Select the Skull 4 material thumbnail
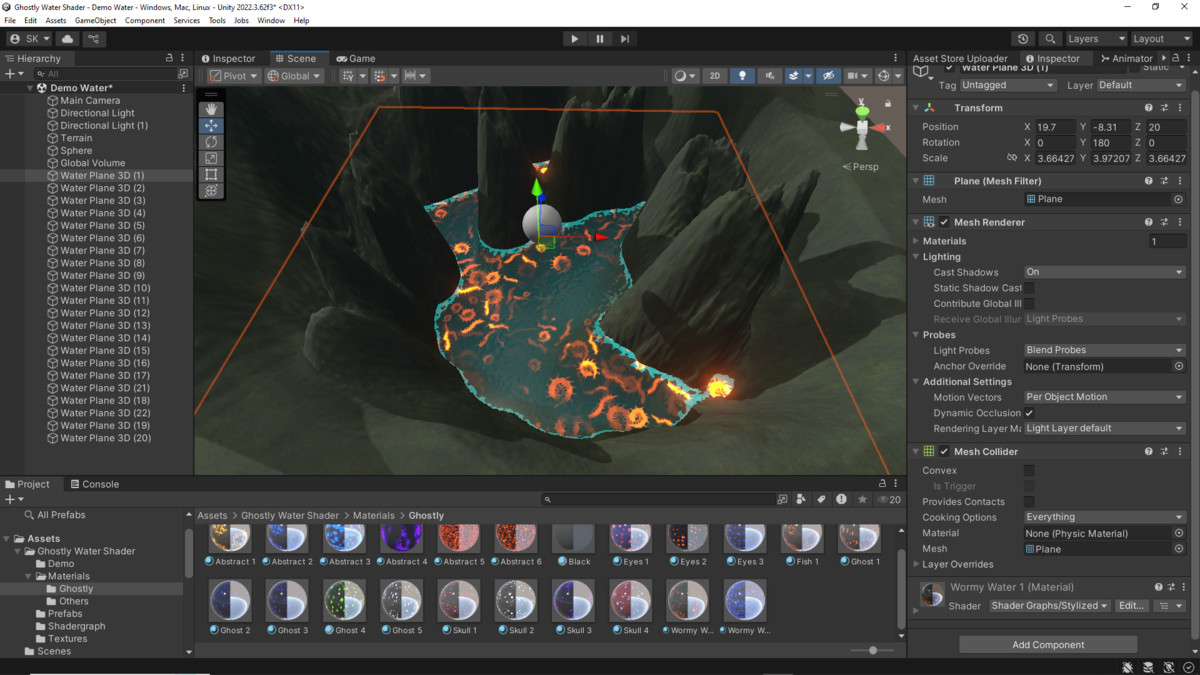This screenshot has width=1200, height=675. pyautogui.click(x=630, y=601)
